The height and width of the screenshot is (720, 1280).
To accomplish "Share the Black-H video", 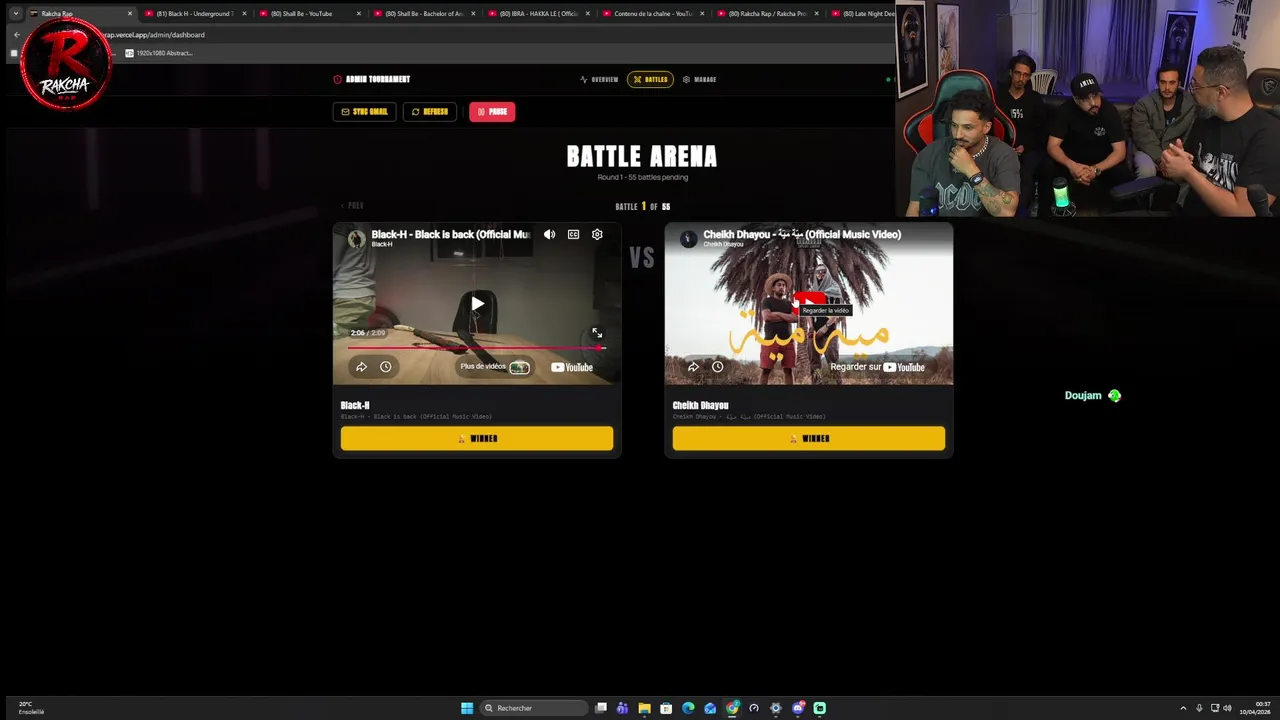I will [361, 367].
